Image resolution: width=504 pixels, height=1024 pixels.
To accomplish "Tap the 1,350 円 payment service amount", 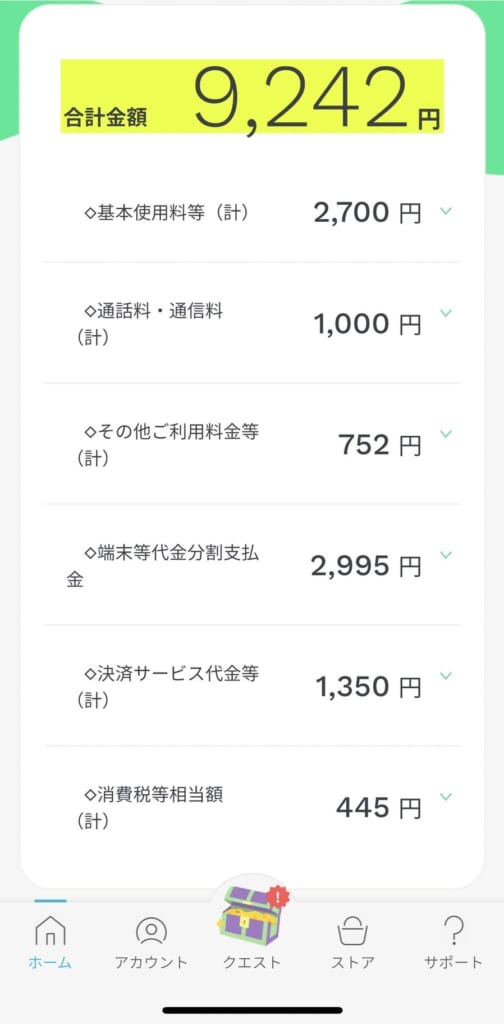I will (x=369, y=687).
